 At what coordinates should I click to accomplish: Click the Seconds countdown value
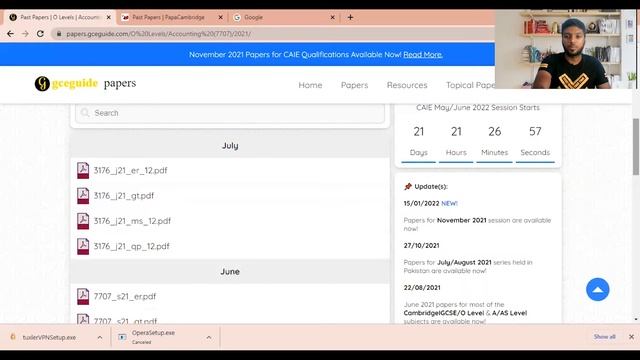tap(535, 131)
